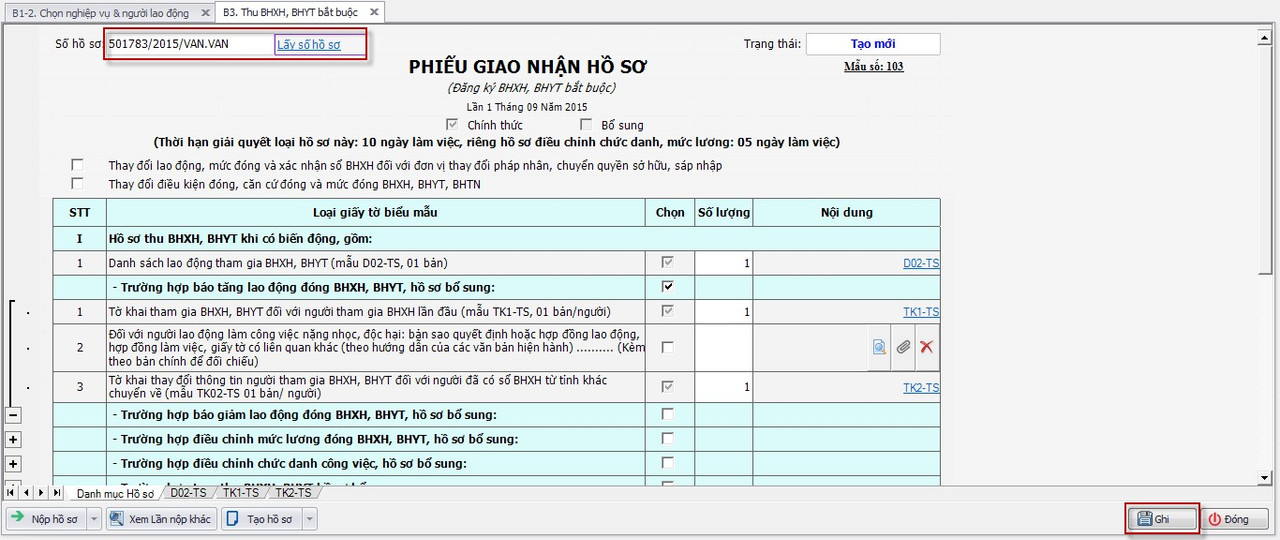
Task: Toggle Chọn checkbox for báo tăng lao động row
Action: (x=668, y=287)
